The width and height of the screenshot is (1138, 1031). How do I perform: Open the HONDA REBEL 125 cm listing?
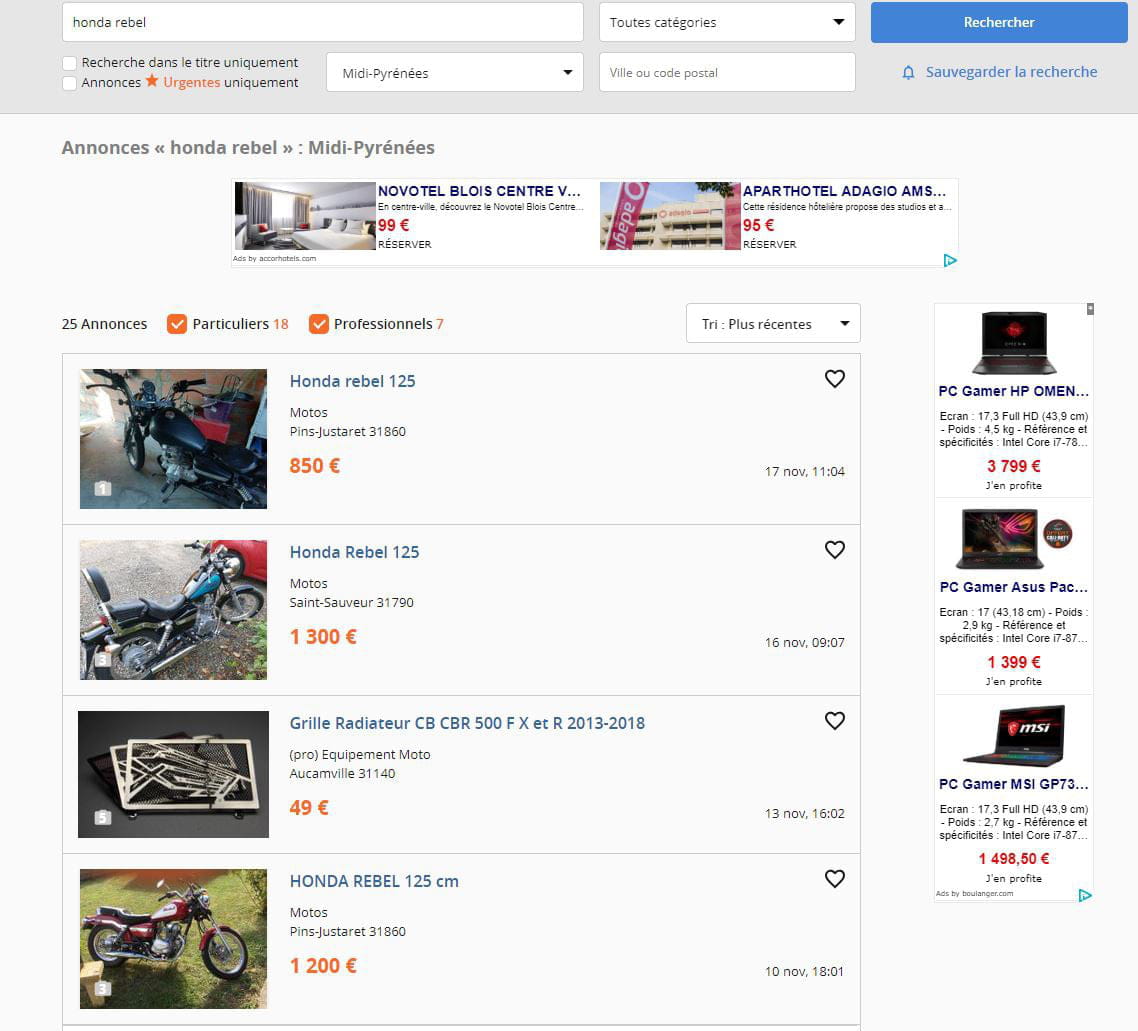374,881
